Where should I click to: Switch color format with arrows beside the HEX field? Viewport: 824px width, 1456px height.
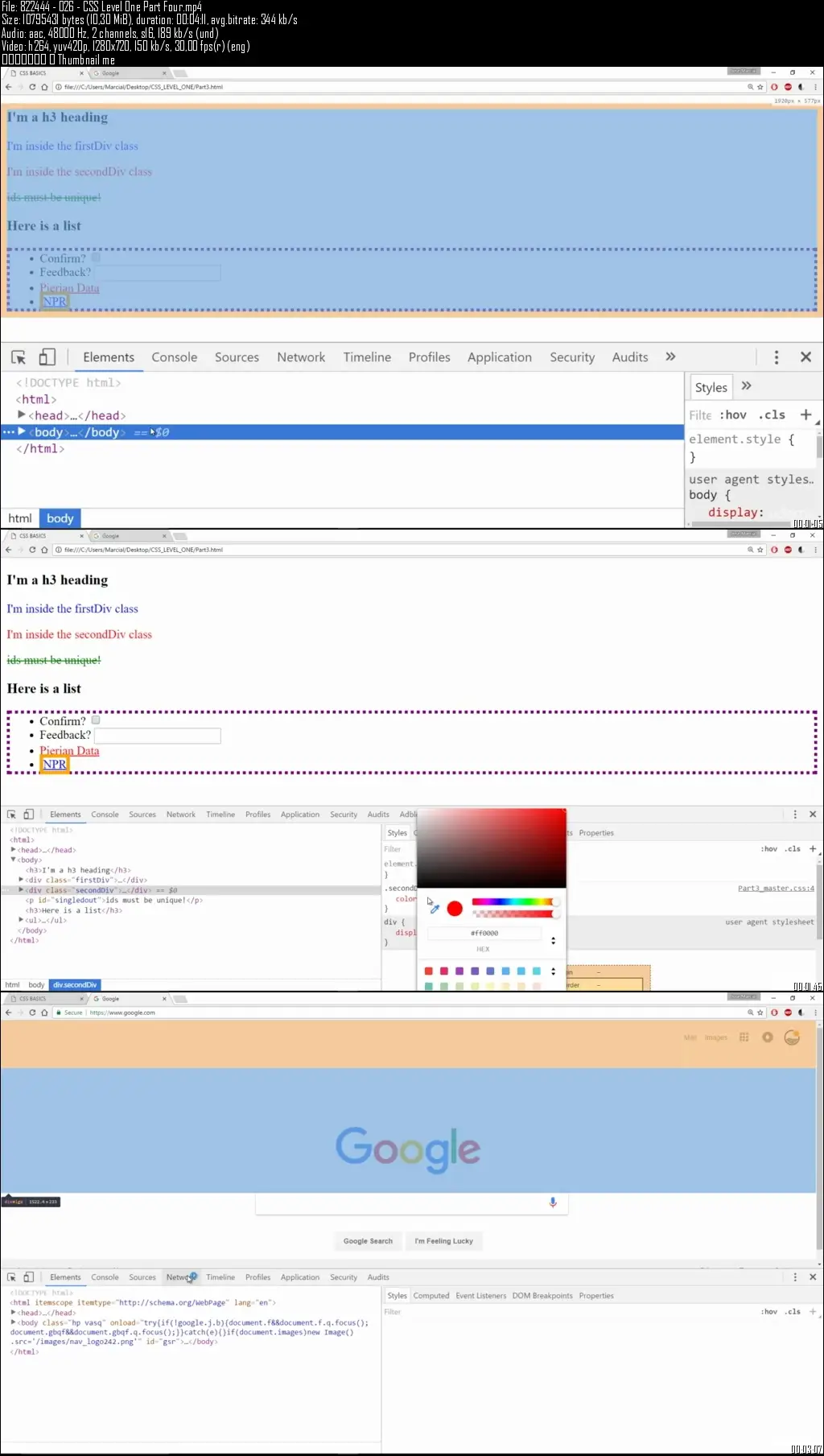coord(553,940)
